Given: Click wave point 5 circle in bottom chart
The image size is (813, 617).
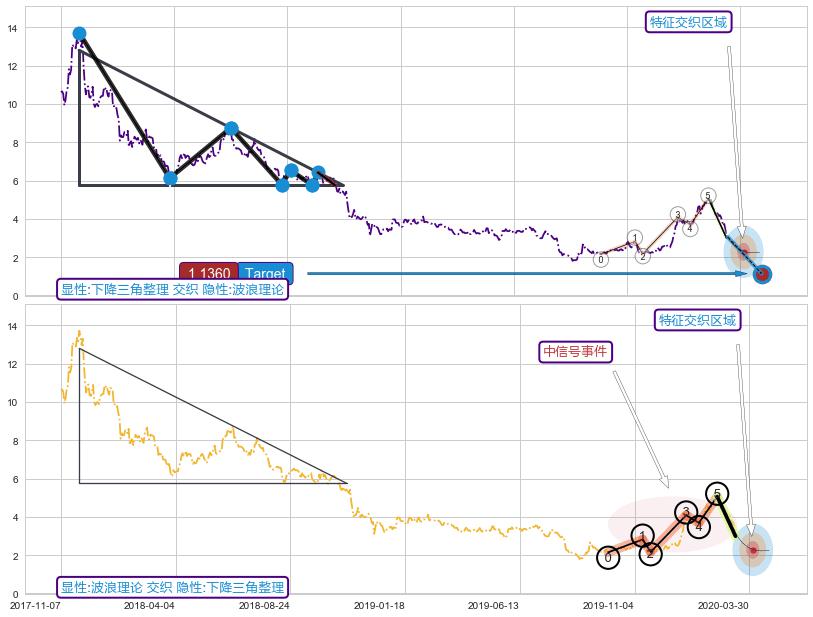Looking at the screenshot, I should click(x=717, y=493).
